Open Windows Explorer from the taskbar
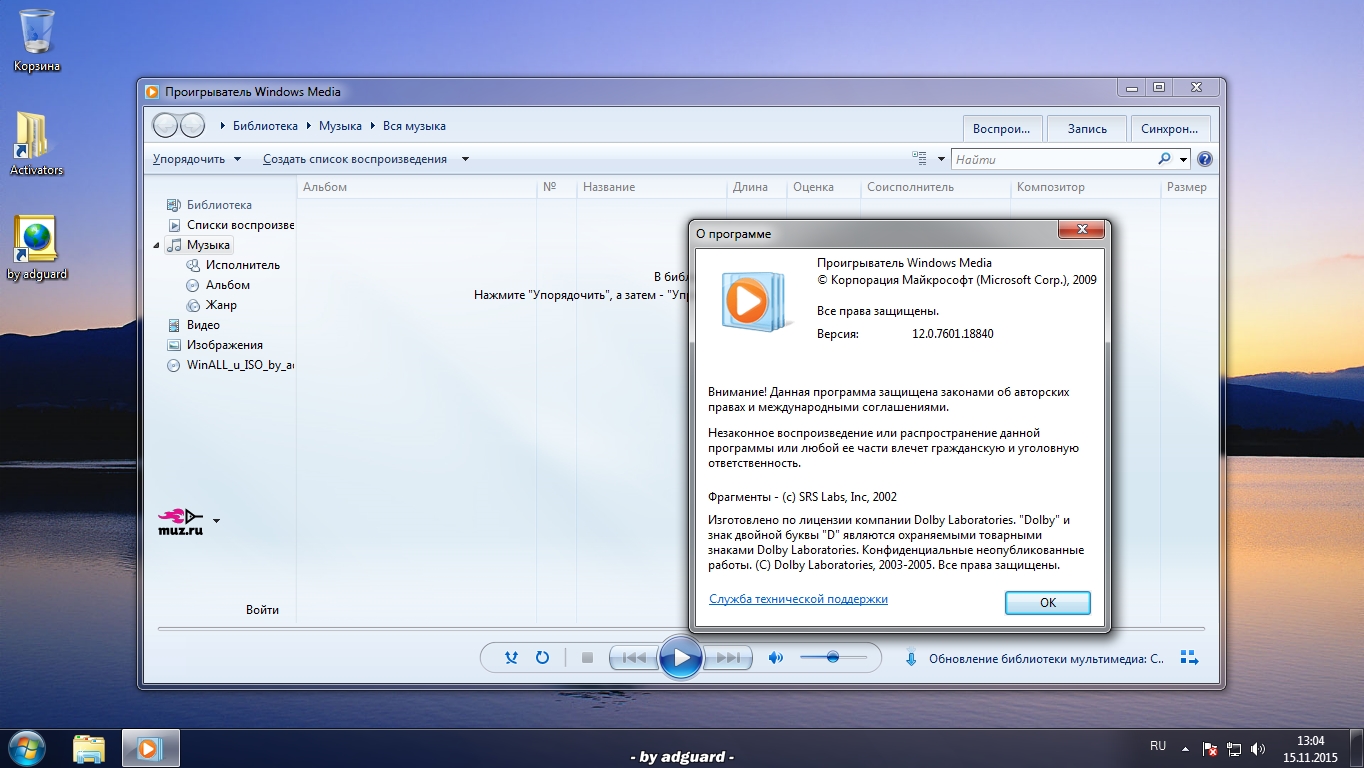 coord(89,748)
